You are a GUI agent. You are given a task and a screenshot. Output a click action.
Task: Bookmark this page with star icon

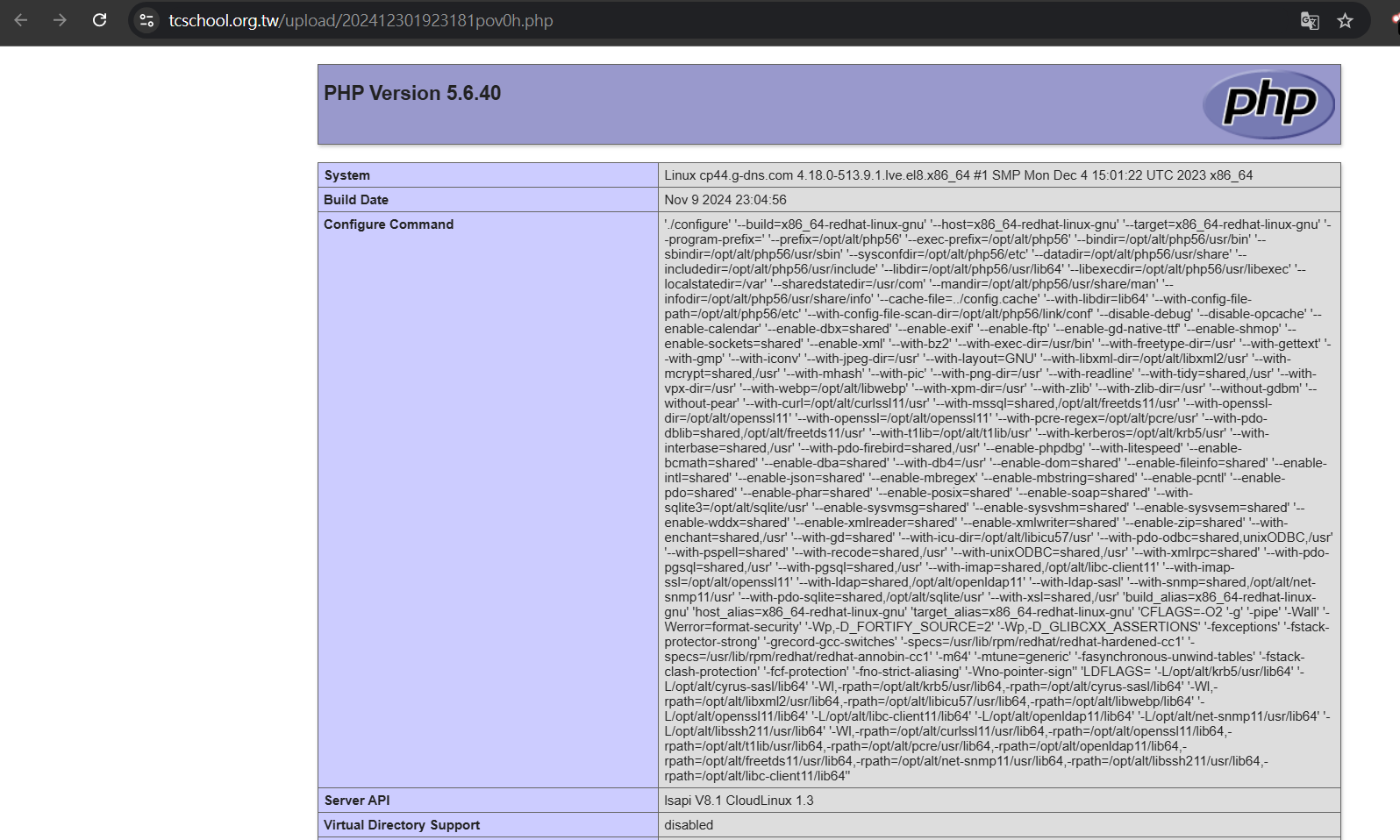pos(1345,20)
